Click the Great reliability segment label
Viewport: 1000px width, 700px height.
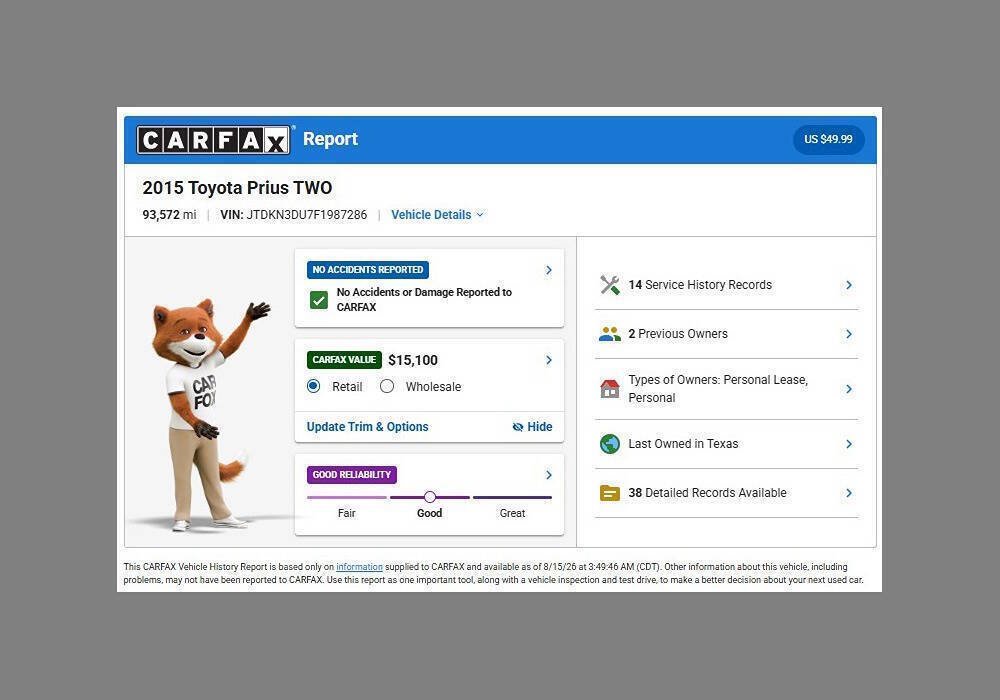click(512, 513)
